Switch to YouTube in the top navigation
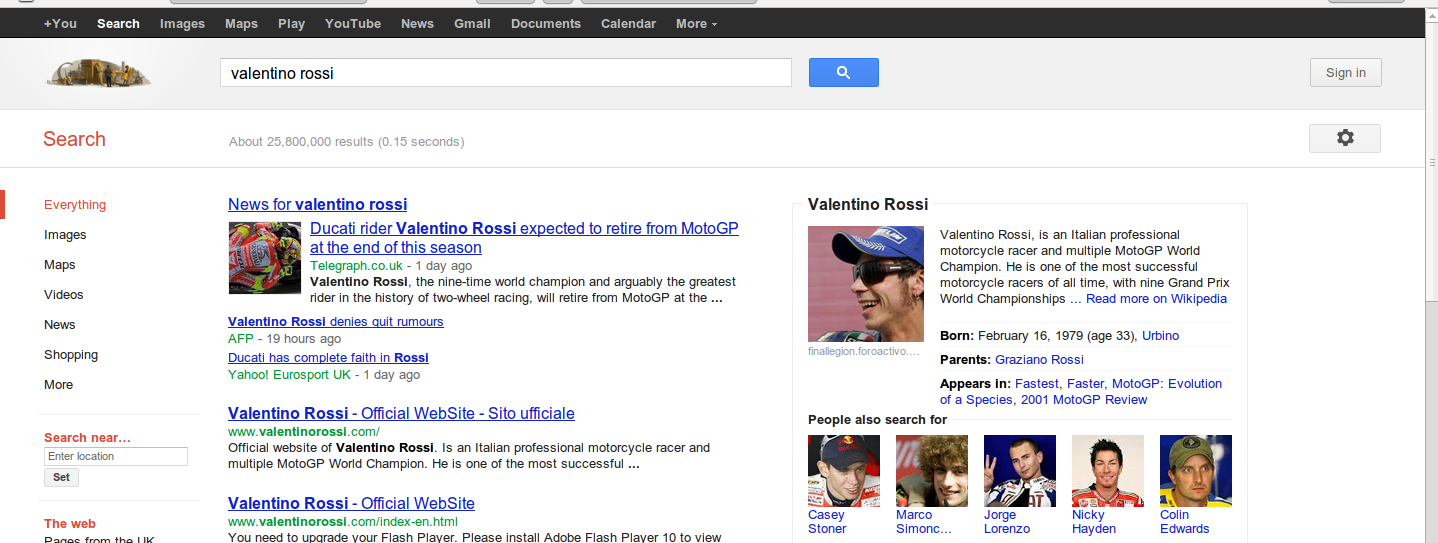The width and height of the screenshot is (1438, 543). tap(353, 24)
